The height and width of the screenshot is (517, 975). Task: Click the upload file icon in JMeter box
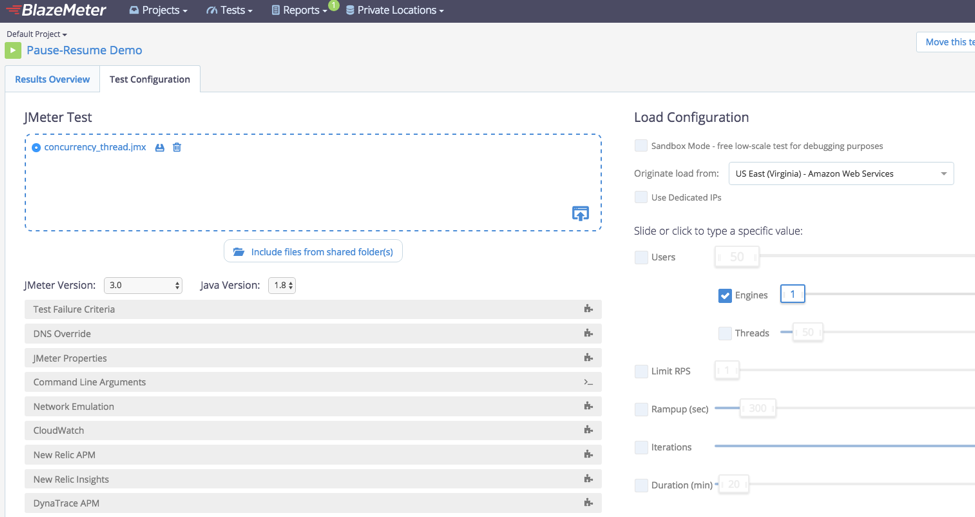click(x=580, y=213)
